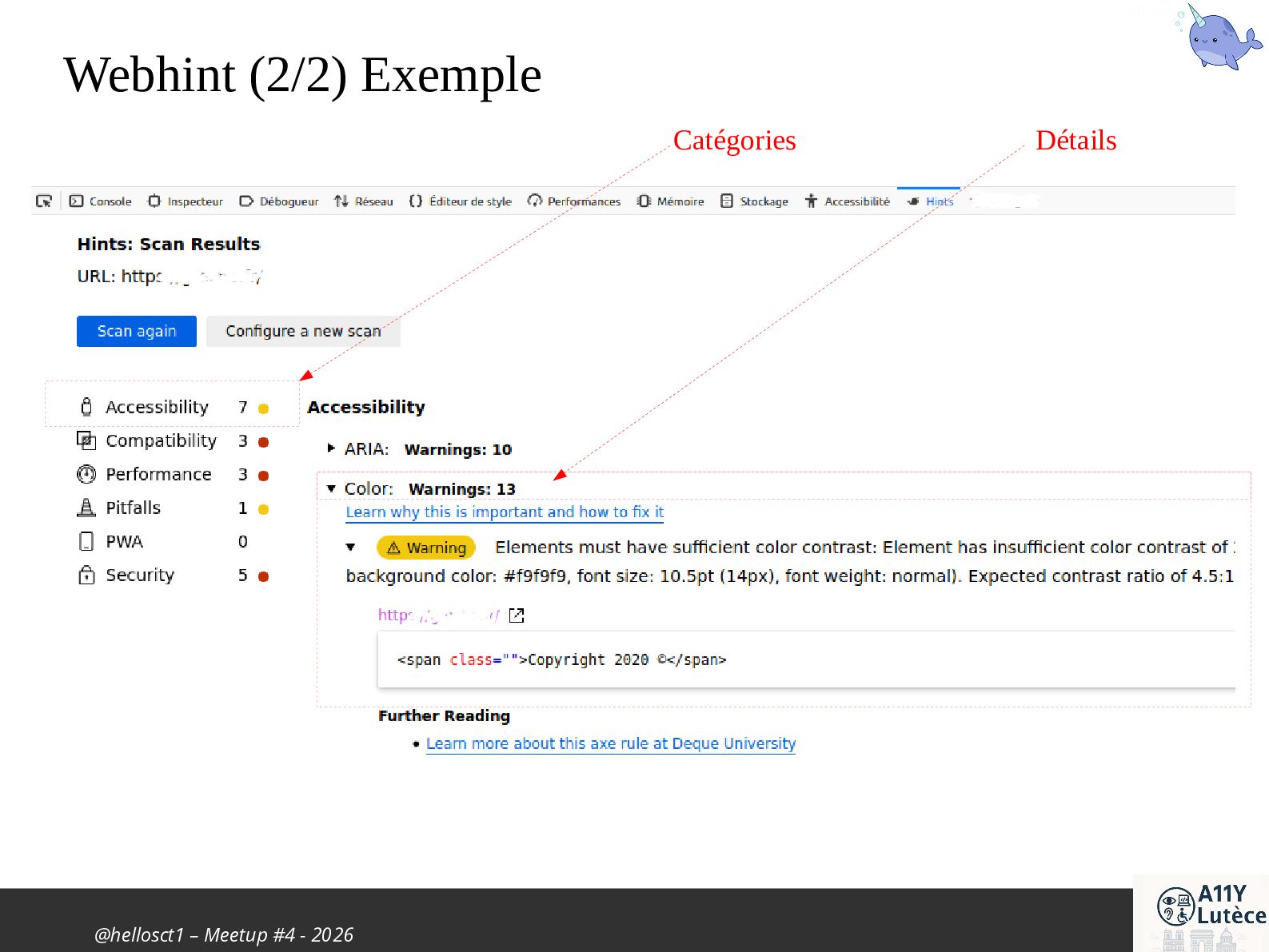This screenshot has width=1269, height=952.
Task: Click the Warnings: 10 text
Action: pos(458,449)
